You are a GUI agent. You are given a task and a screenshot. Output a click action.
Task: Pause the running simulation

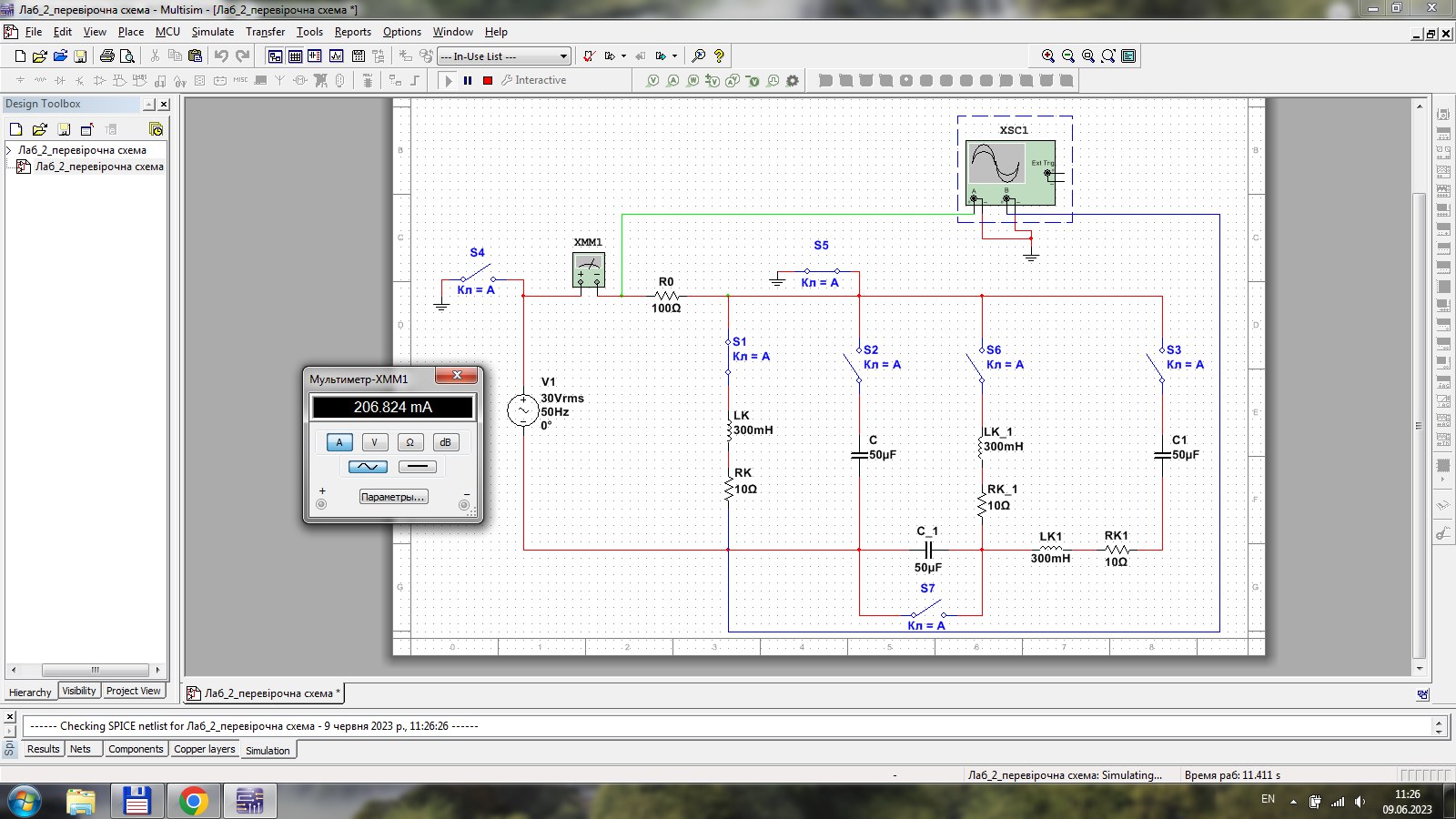pyautogui.click(x=468, y=80)
